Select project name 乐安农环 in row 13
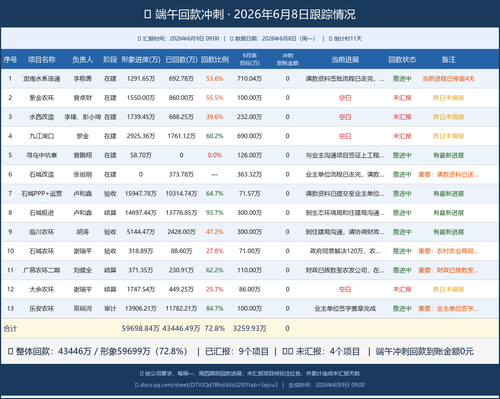The height and width of the screenshot is (399, 500). [x=42, y=309]
